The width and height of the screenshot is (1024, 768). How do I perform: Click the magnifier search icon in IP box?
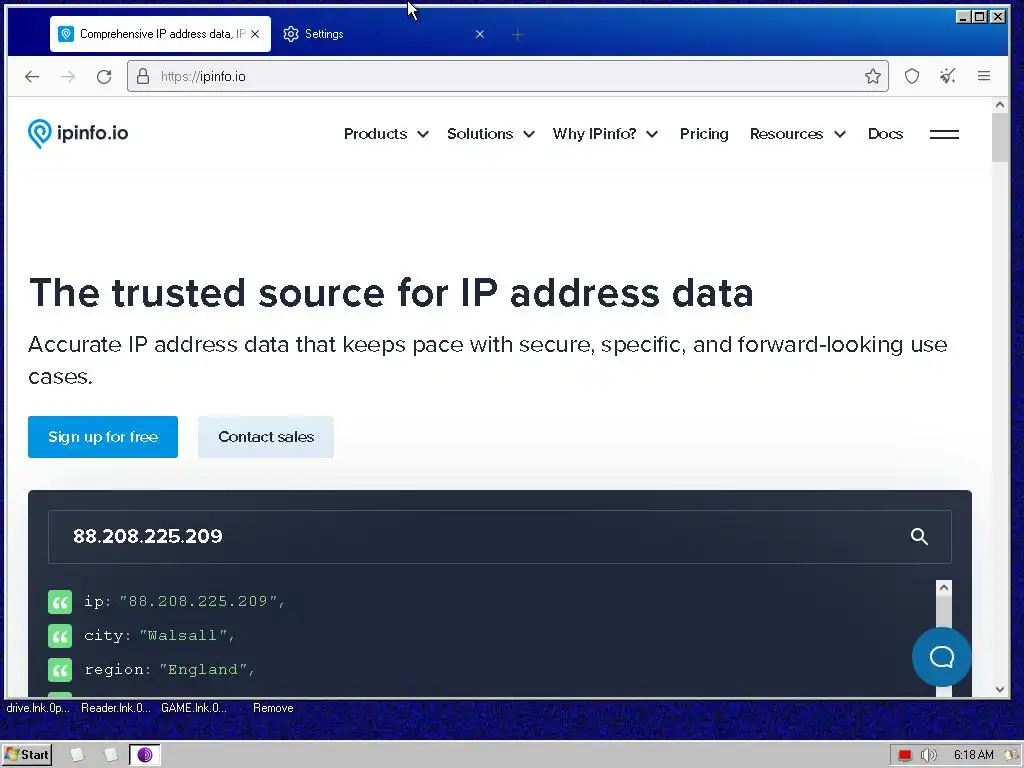919,536
